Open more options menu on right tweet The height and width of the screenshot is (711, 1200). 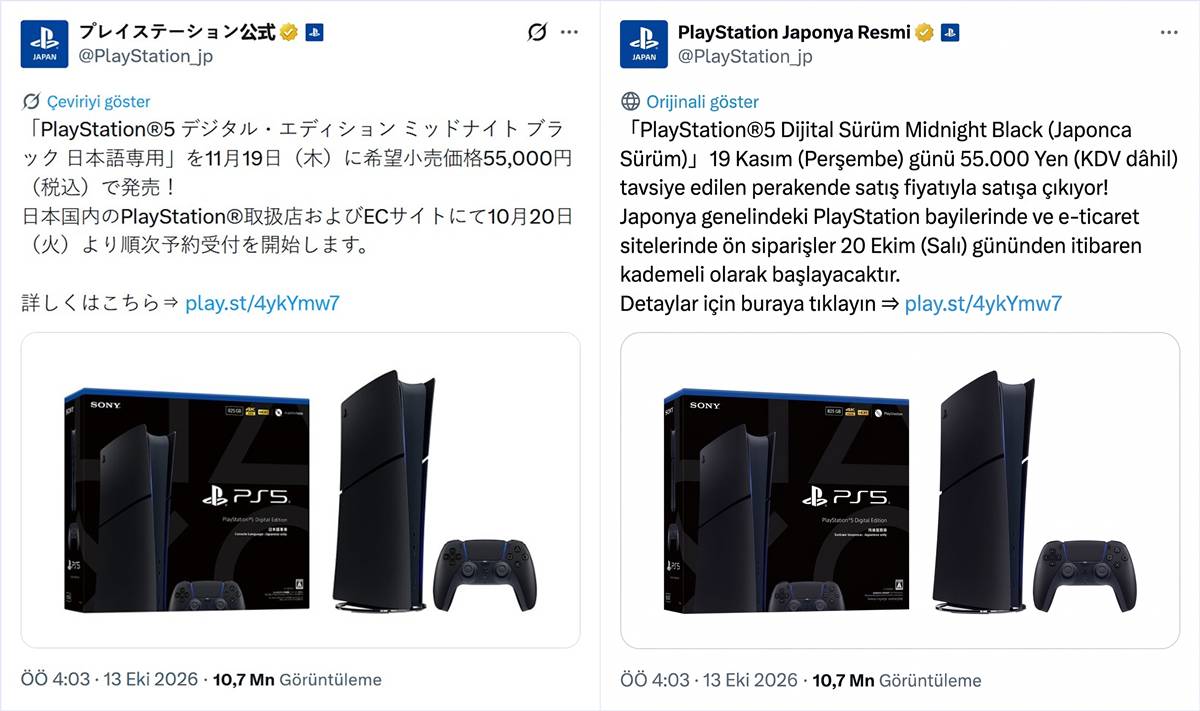[x=1169, y=32]
